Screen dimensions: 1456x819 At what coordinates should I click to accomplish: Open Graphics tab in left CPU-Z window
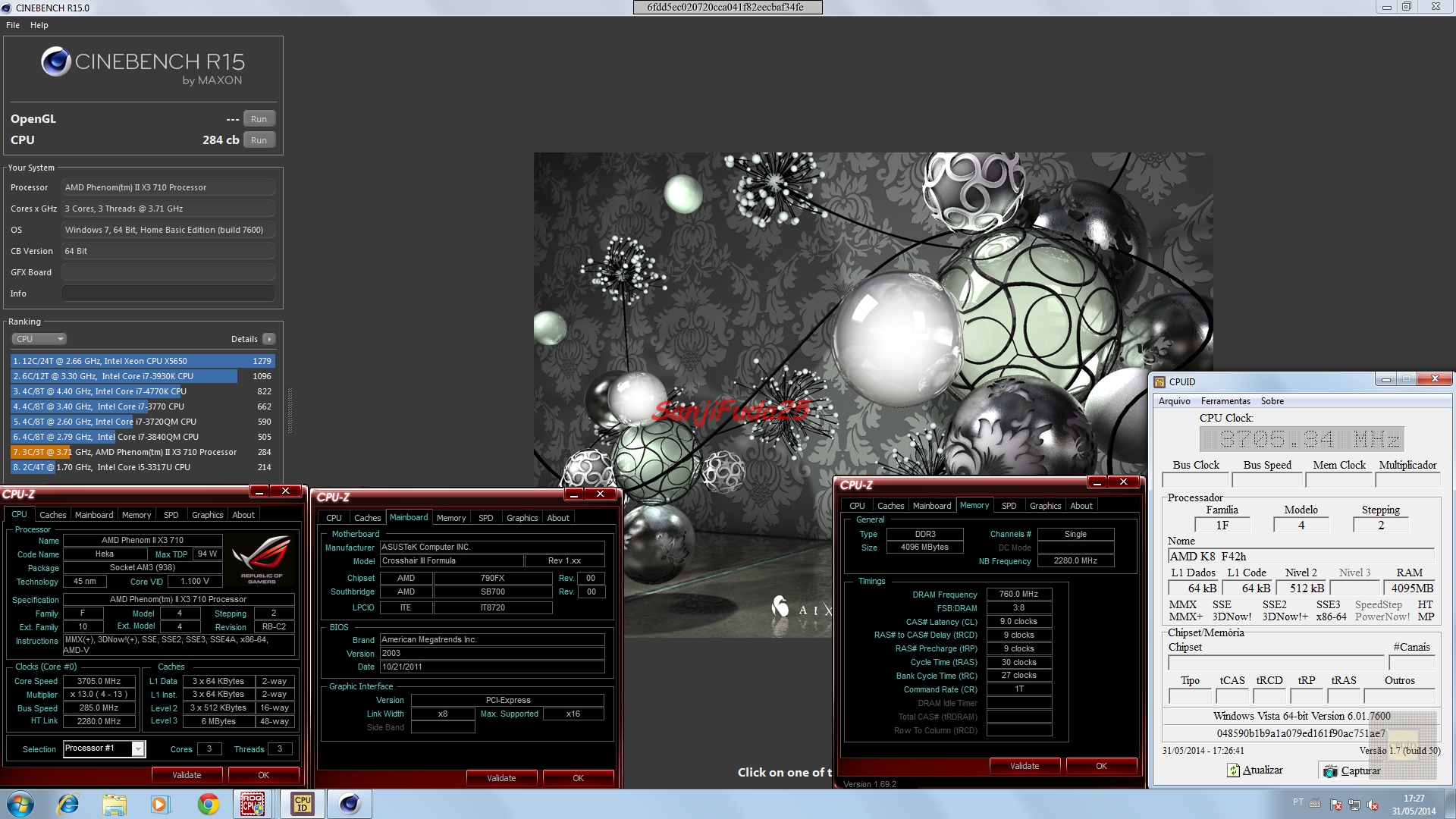tap(207, 515)
